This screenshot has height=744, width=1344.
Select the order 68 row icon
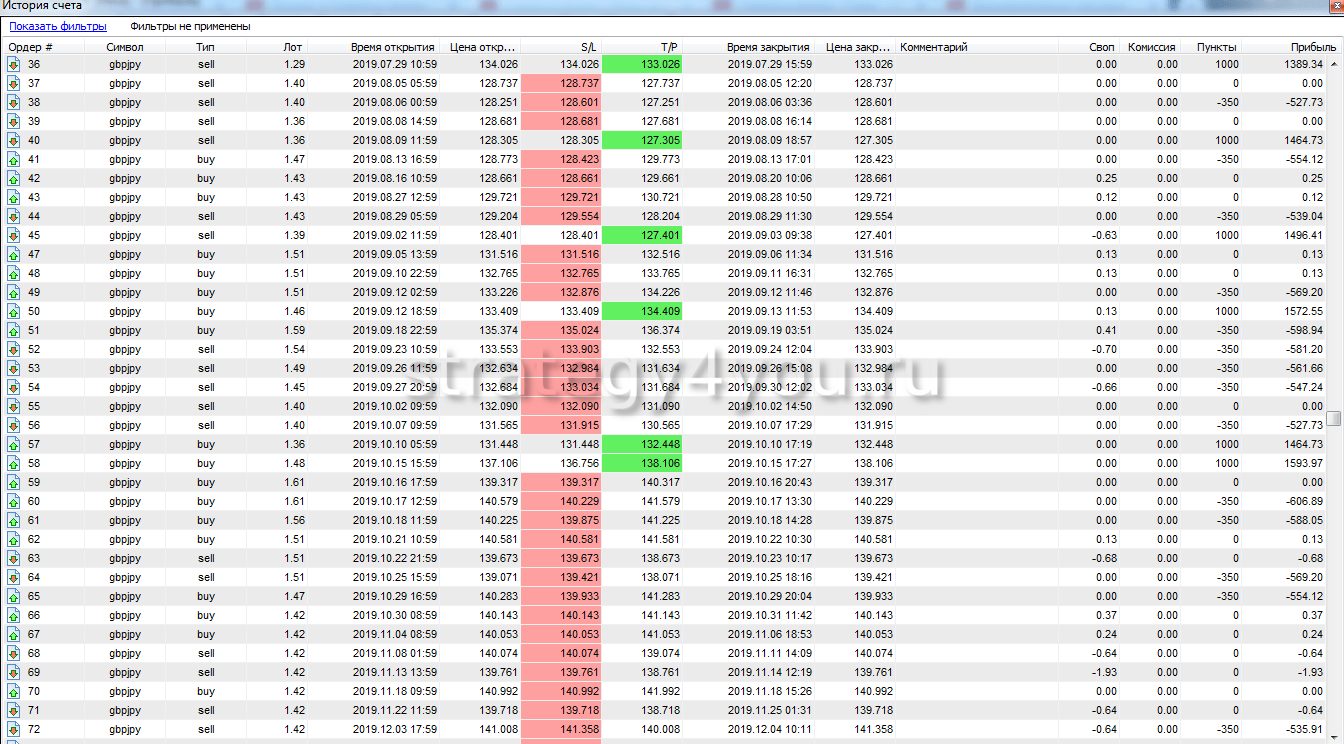14,653
